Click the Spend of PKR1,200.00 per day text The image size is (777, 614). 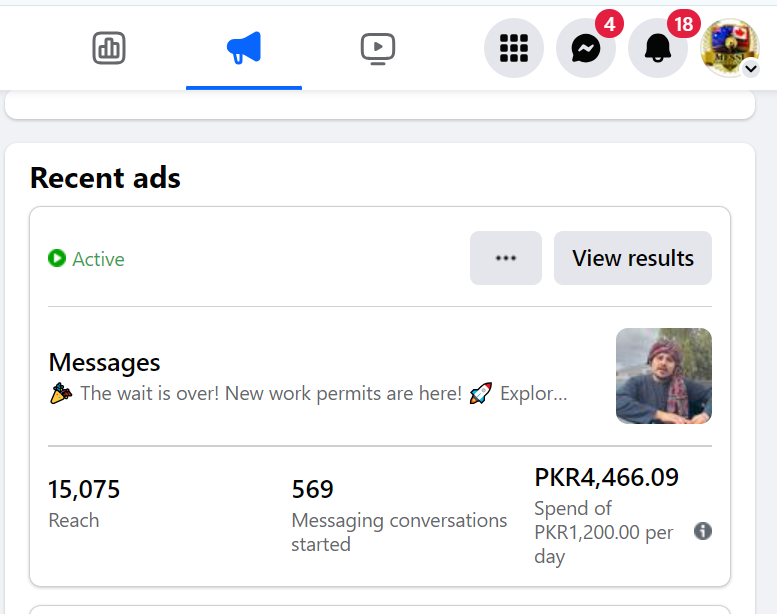coord(603,532)
